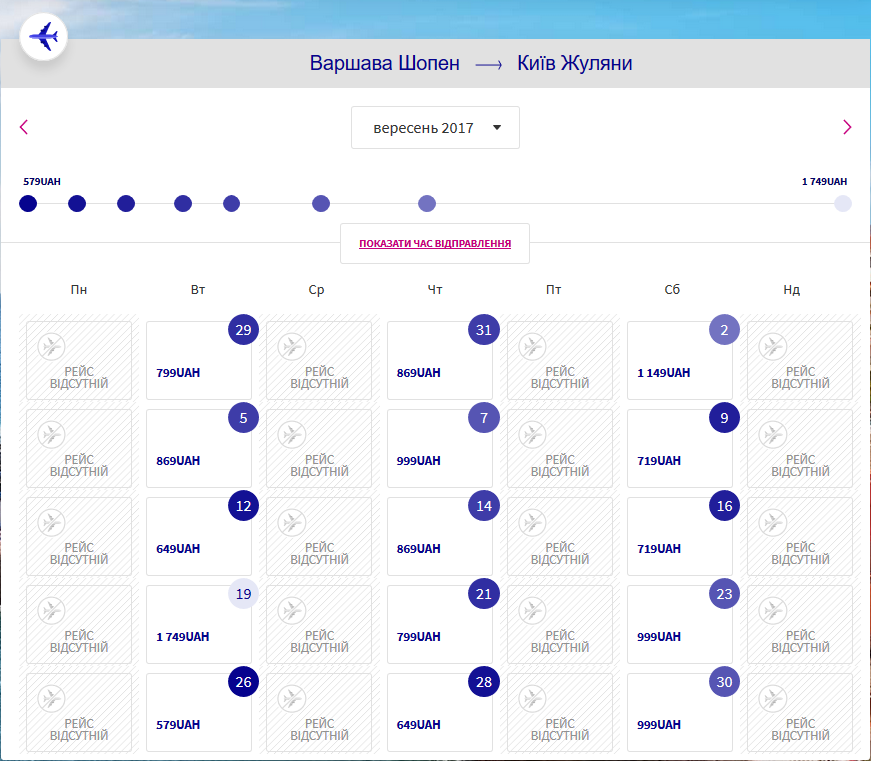
Task: Select the flight on 26 for 579UAH
Action: pyautogui.click(x=199, y=712)
